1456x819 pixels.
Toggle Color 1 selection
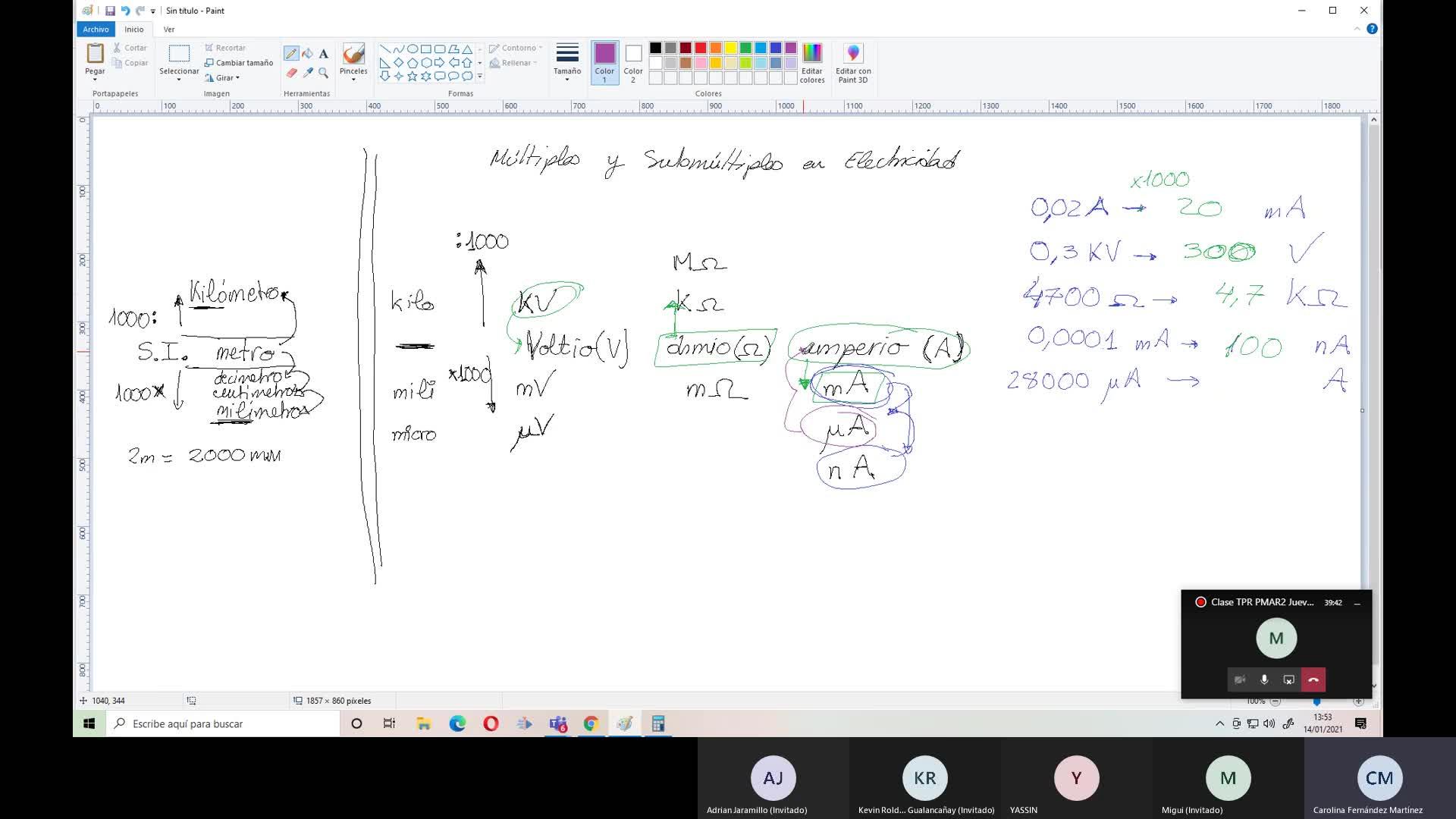(x=604, y=63)
